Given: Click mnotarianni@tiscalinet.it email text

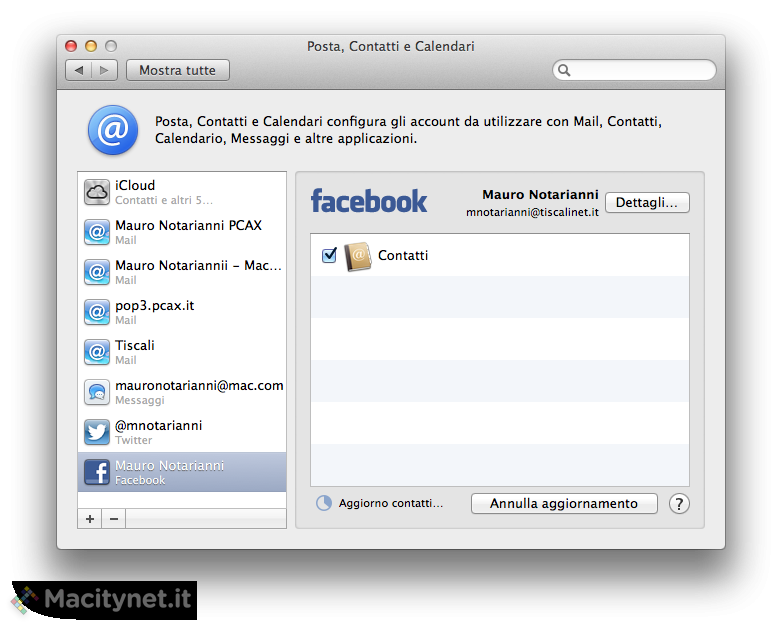Looking at the screenshot, I should coord(532,212).
